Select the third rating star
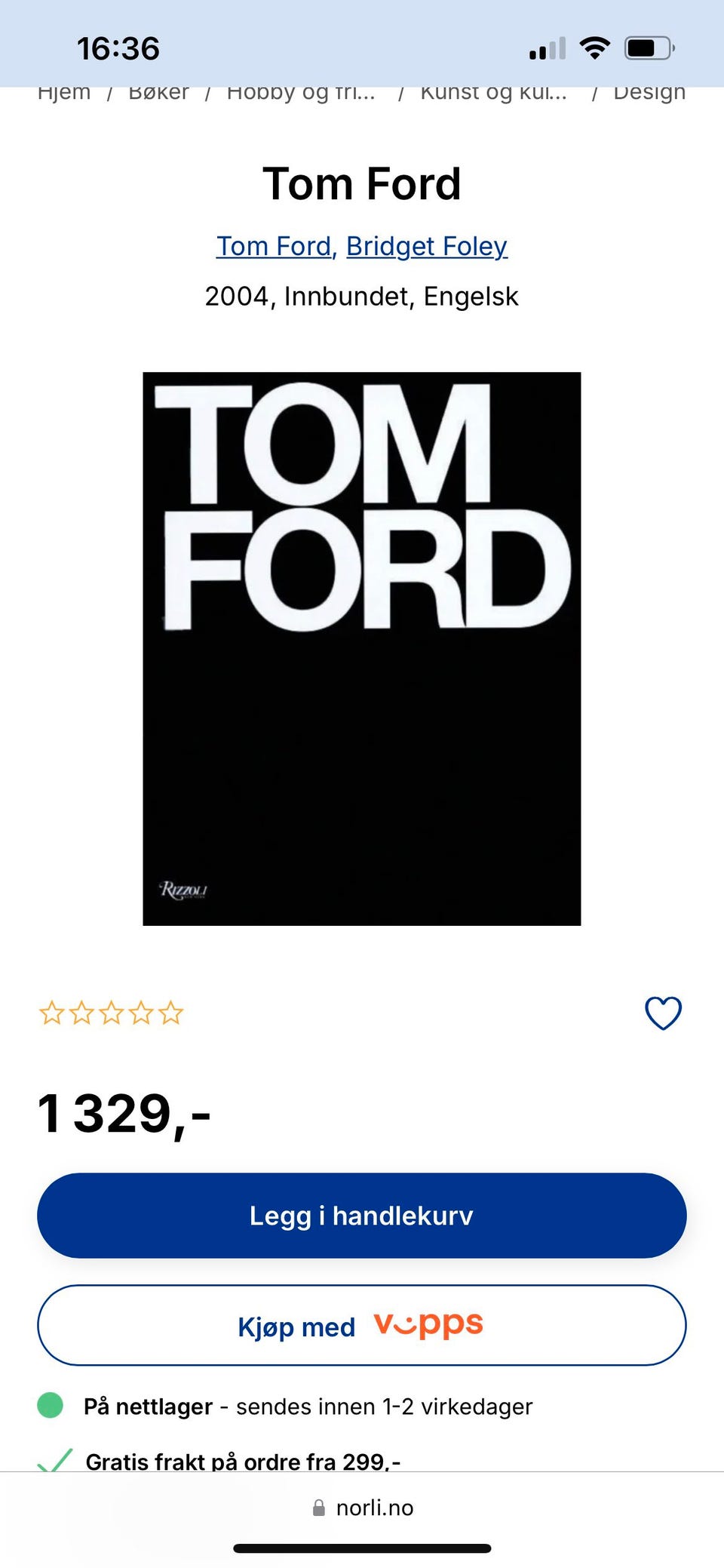 (x=111, y=1013)
